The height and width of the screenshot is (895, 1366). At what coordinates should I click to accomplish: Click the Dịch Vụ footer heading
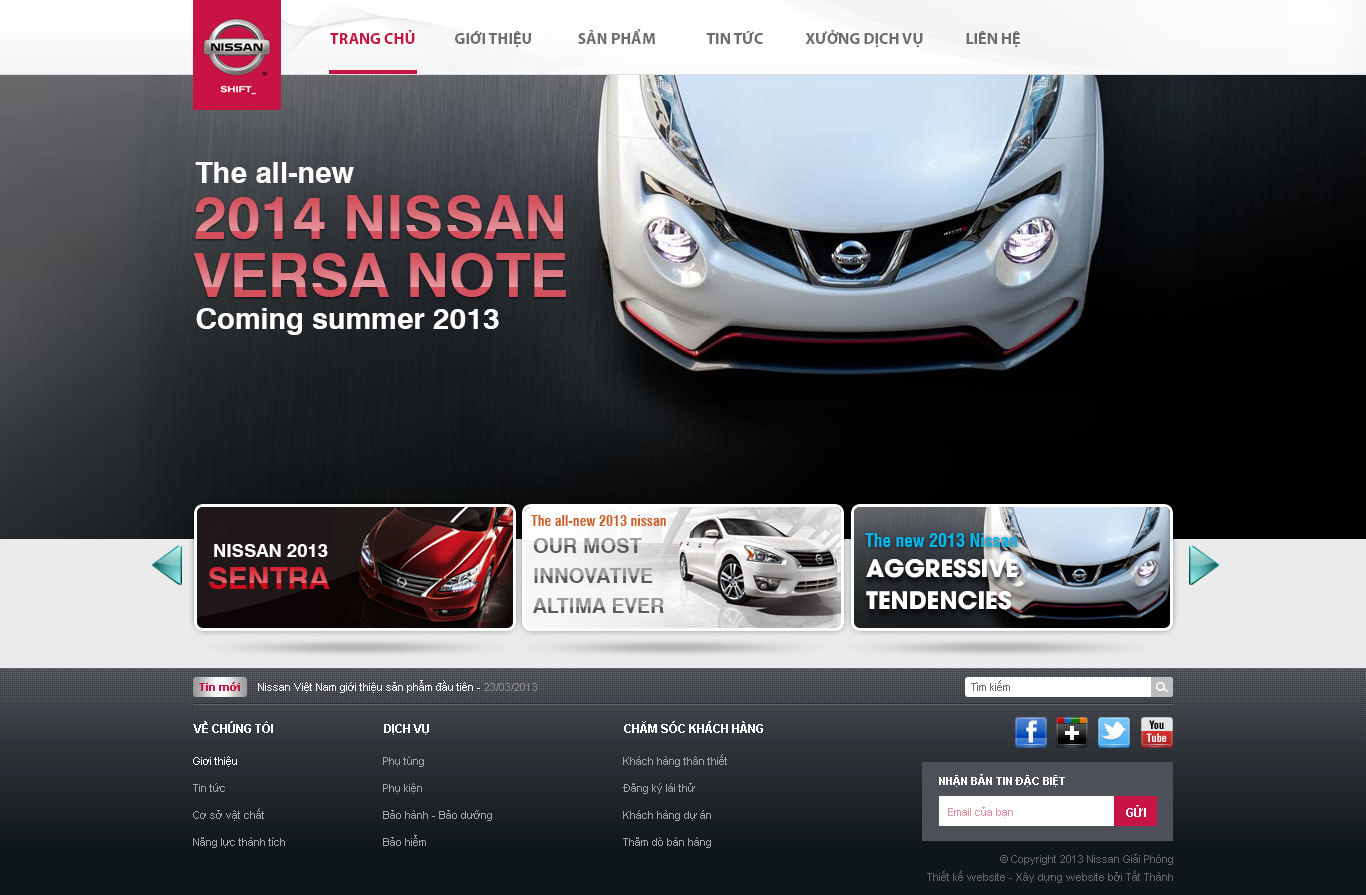point(406,728)
